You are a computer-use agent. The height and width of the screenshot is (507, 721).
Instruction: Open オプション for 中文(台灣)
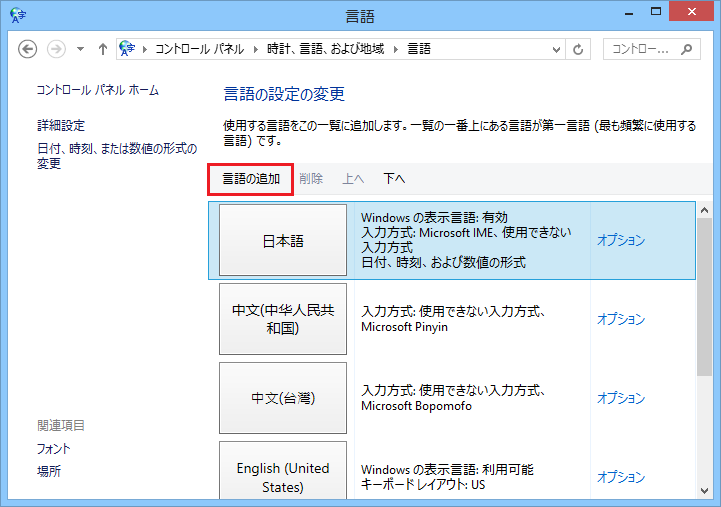(621, 398)
